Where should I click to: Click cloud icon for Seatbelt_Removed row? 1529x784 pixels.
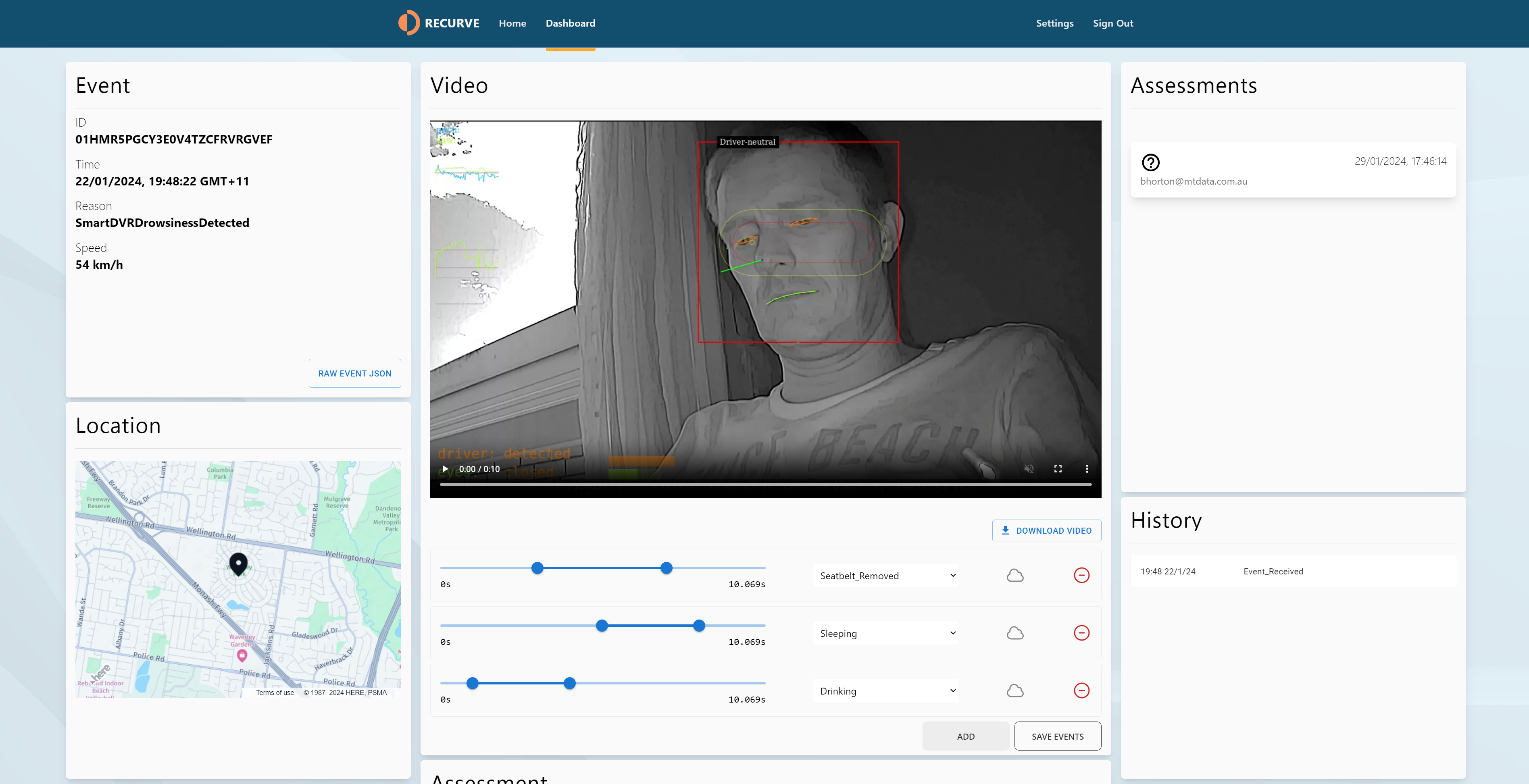pos(1015,576)
